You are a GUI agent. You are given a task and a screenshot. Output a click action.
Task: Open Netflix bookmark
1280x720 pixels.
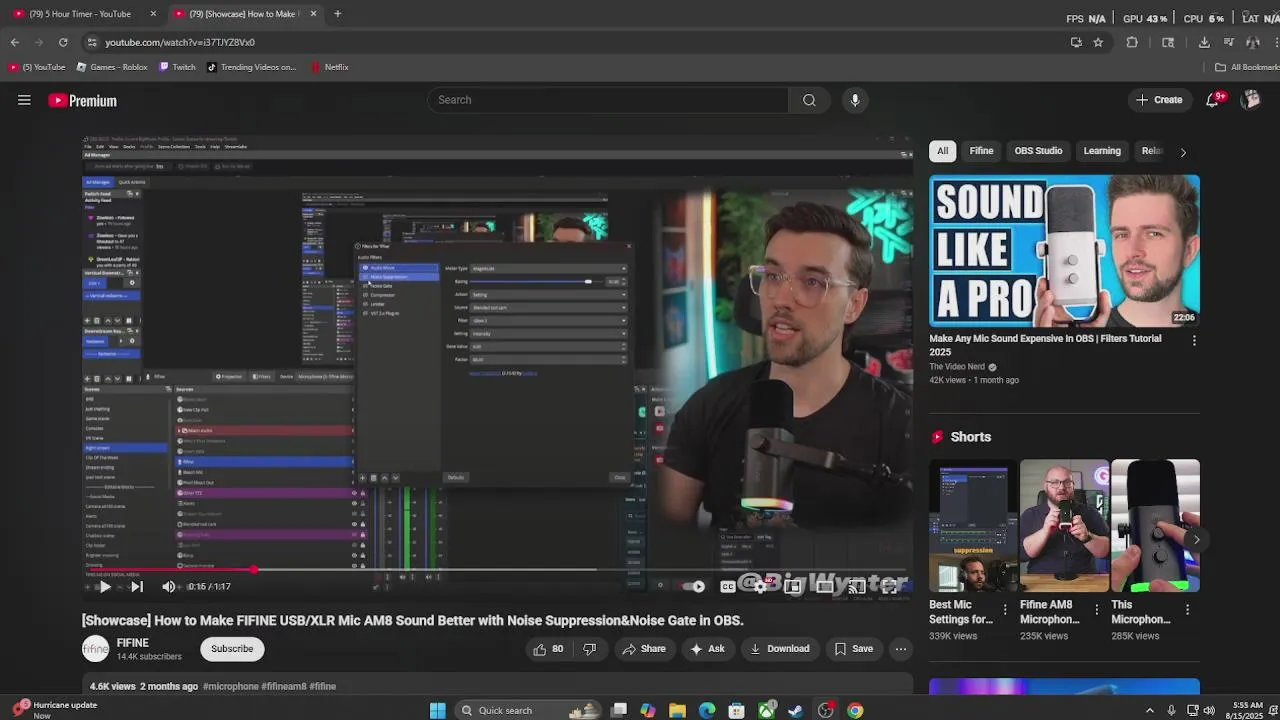coord(329,67)
